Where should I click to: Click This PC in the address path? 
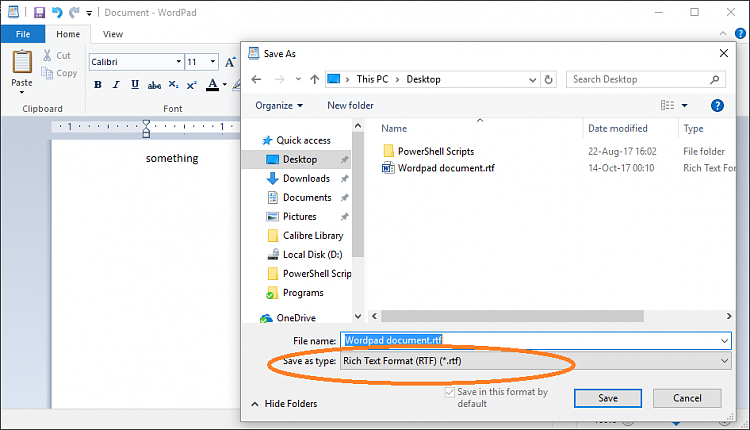(372, 79)
